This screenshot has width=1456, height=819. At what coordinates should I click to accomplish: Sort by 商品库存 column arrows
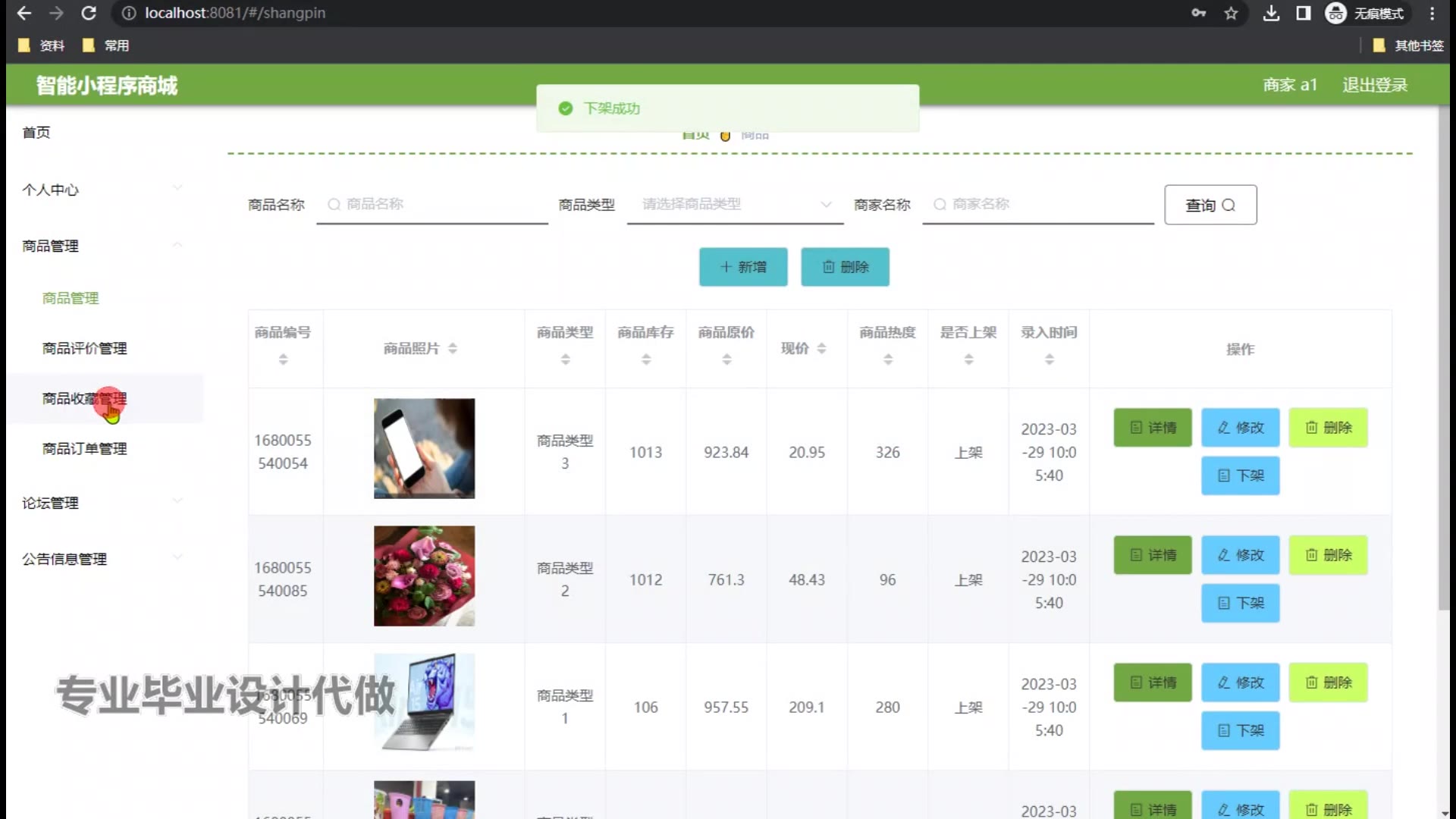coord(646,359)
